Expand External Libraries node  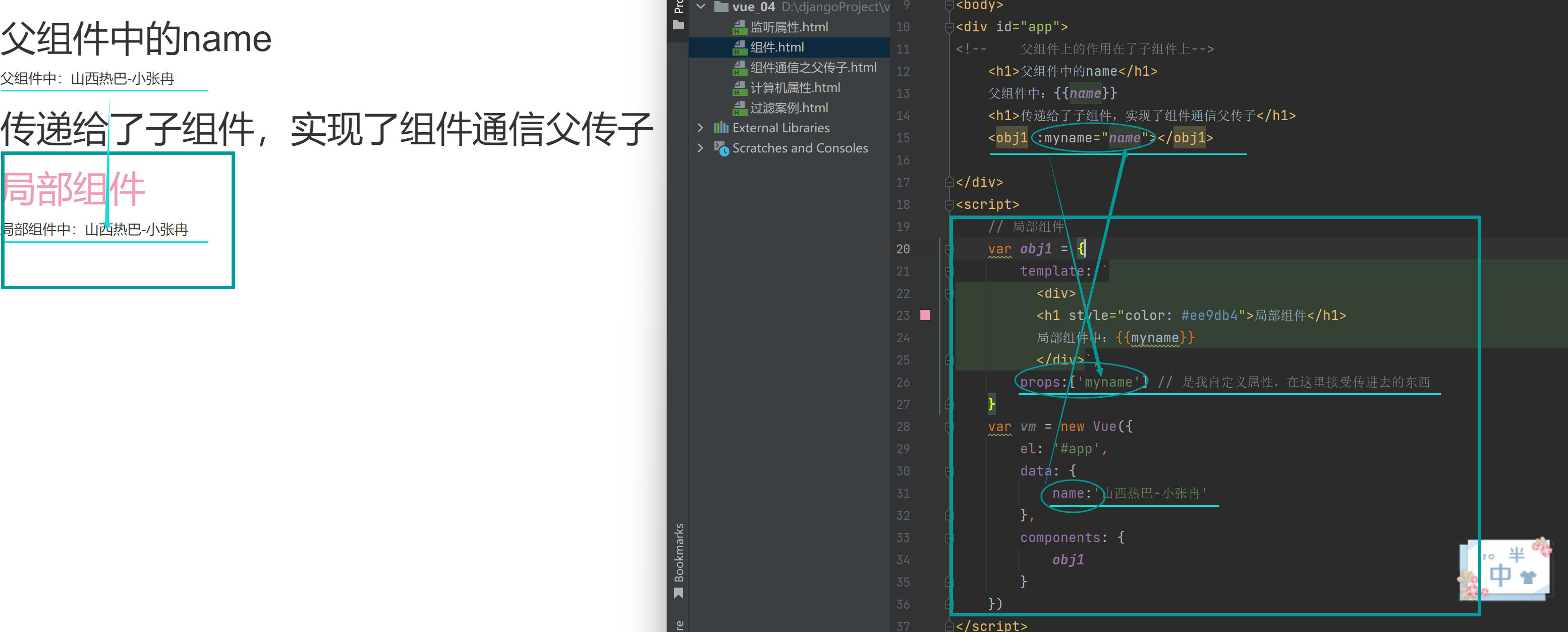click(701, 128)
